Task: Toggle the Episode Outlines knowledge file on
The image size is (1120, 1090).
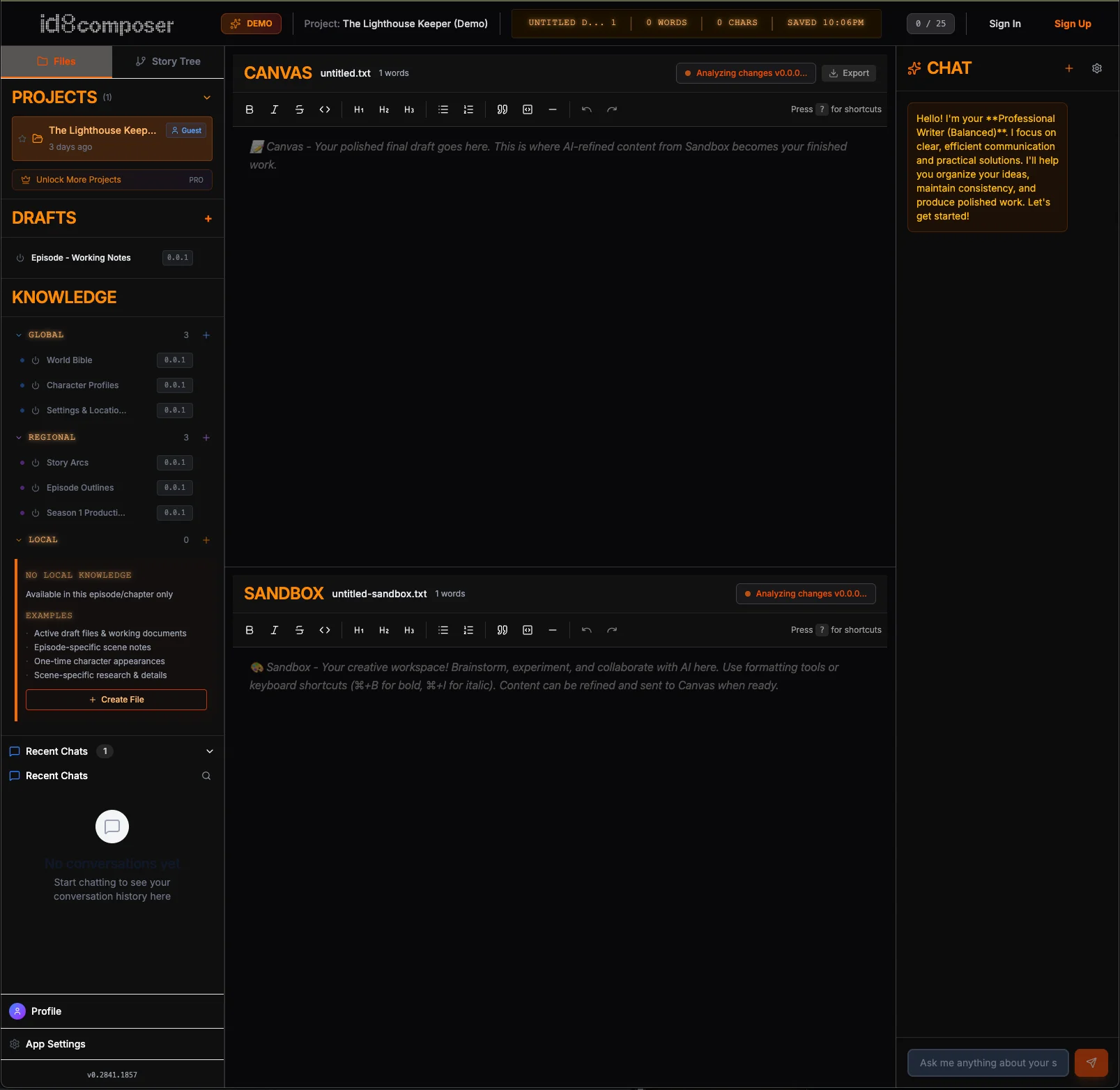Action: click(x=35, y=488)
